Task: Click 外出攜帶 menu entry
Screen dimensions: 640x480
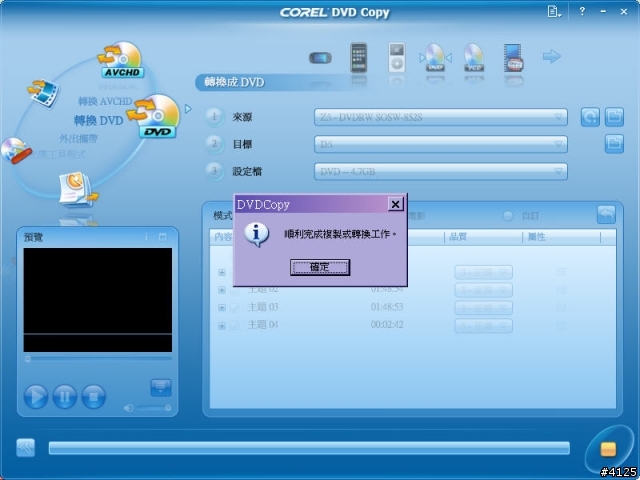Action: [78, 139]
